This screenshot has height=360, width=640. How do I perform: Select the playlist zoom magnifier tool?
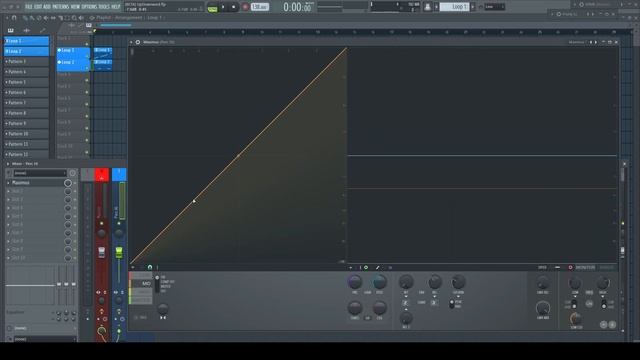(74, 18)
